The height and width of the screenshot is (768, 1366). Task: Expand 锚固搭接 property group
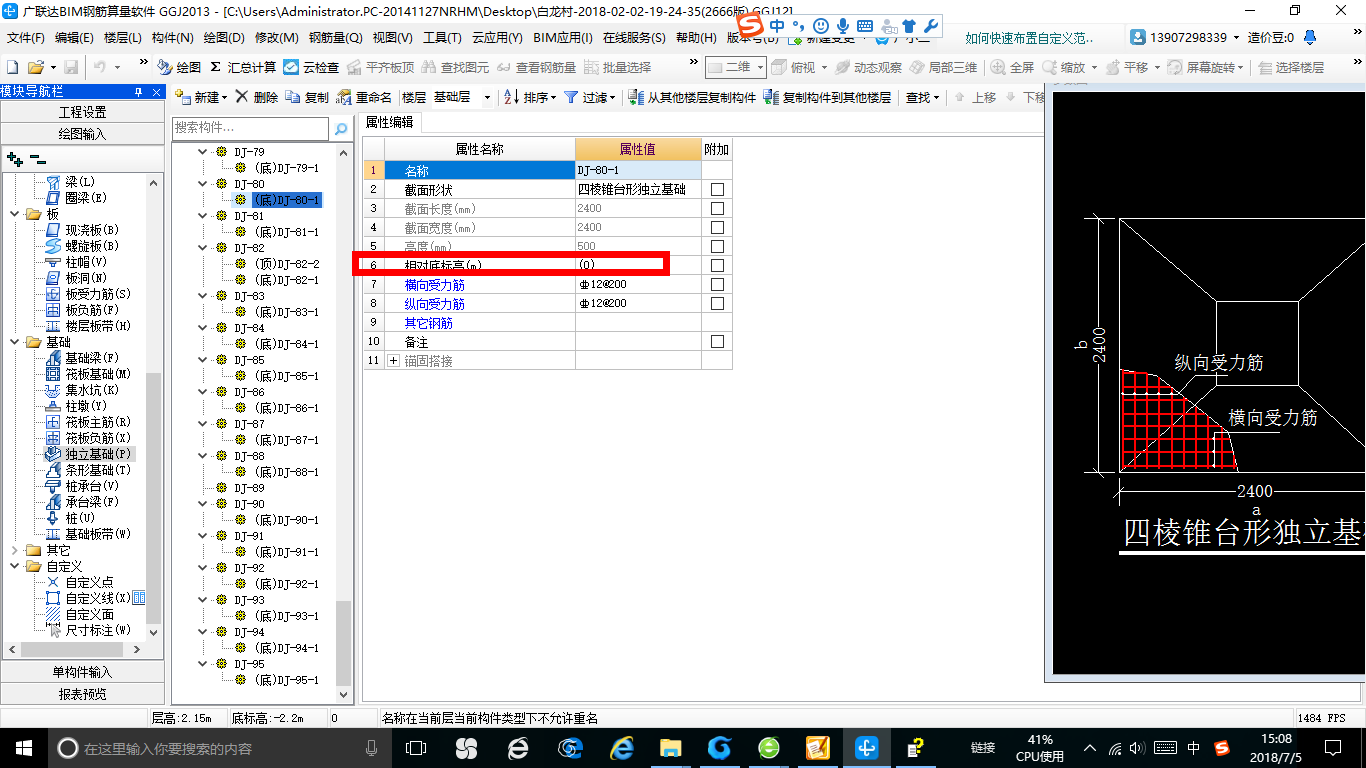point(393,360)
